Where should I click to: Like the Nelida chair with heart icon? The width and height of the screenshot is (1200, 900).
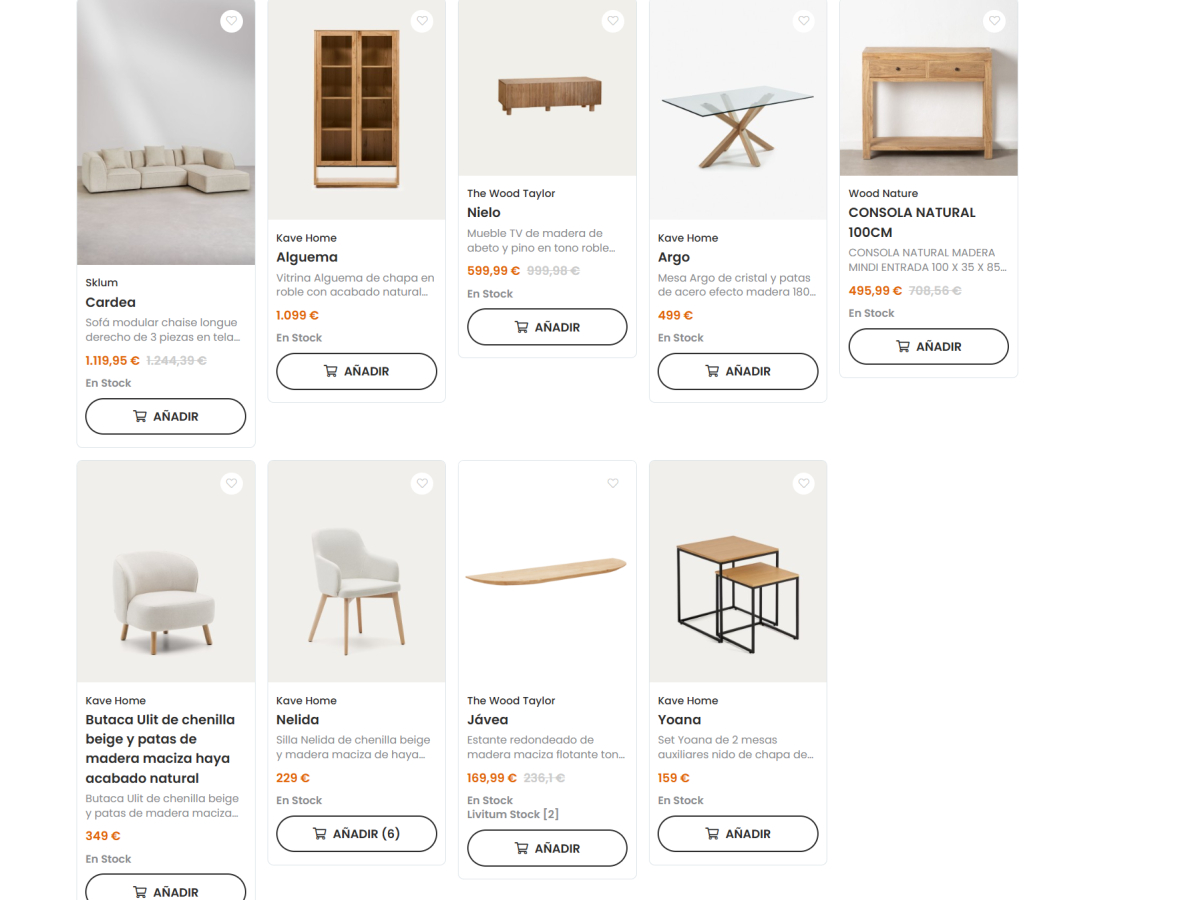click(x=422, y=484)
